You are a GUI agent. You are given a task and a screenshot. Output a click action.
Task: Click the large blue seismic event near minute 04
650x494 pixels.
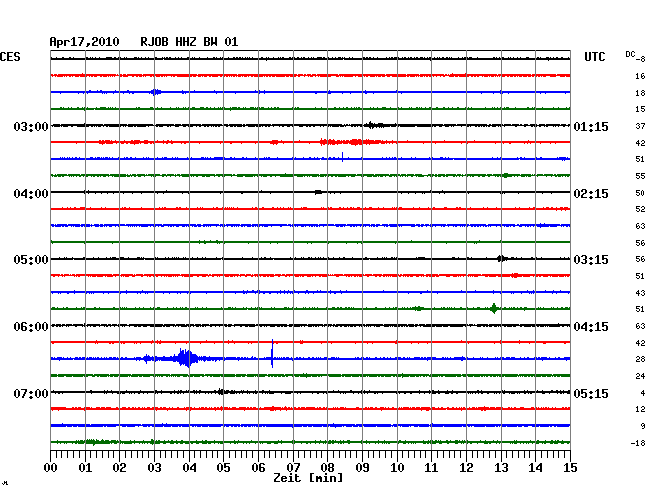(186, 358)
